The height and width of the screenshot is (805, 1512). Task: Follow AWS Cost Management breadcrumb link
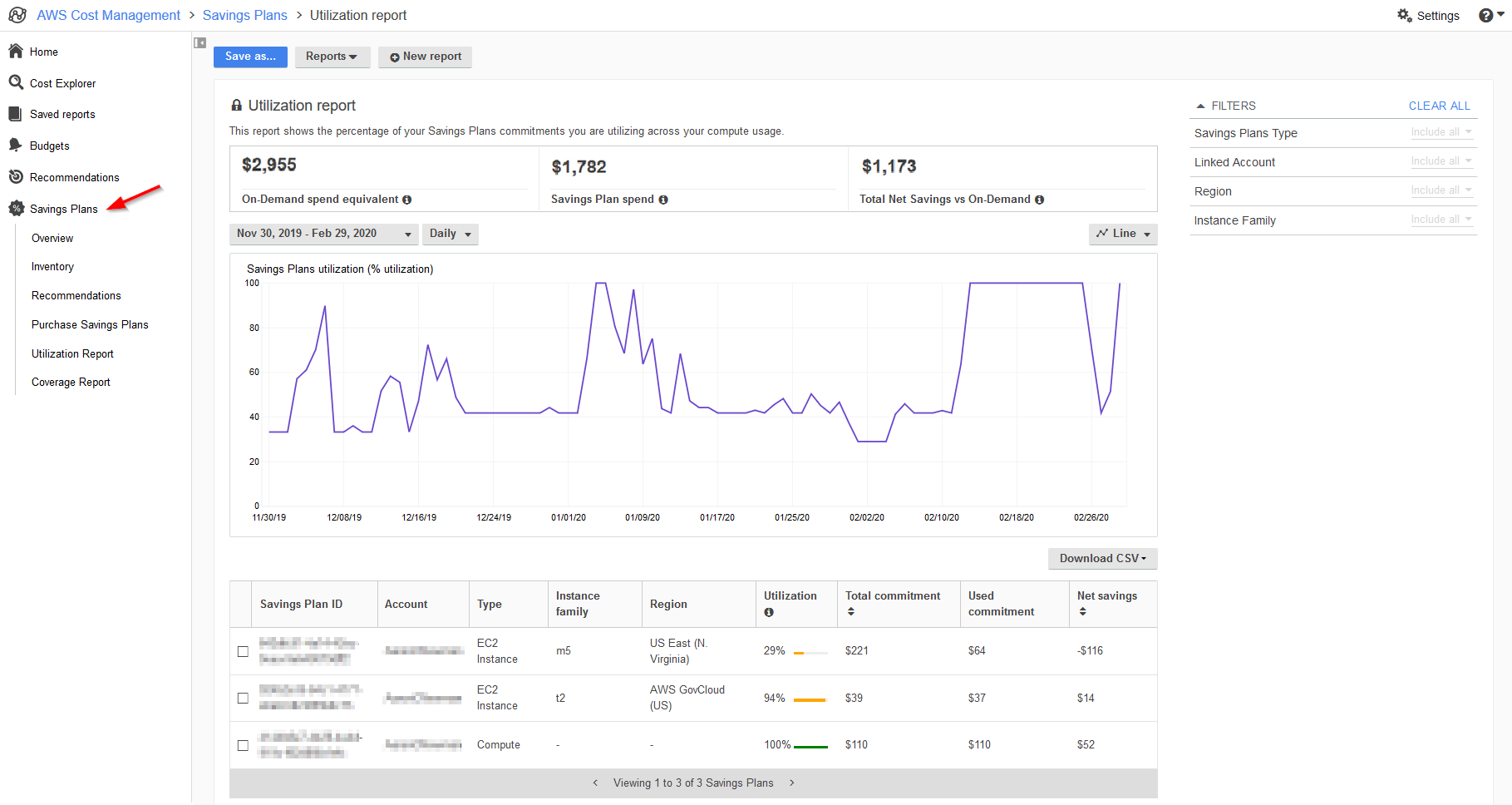coord(108,15)
